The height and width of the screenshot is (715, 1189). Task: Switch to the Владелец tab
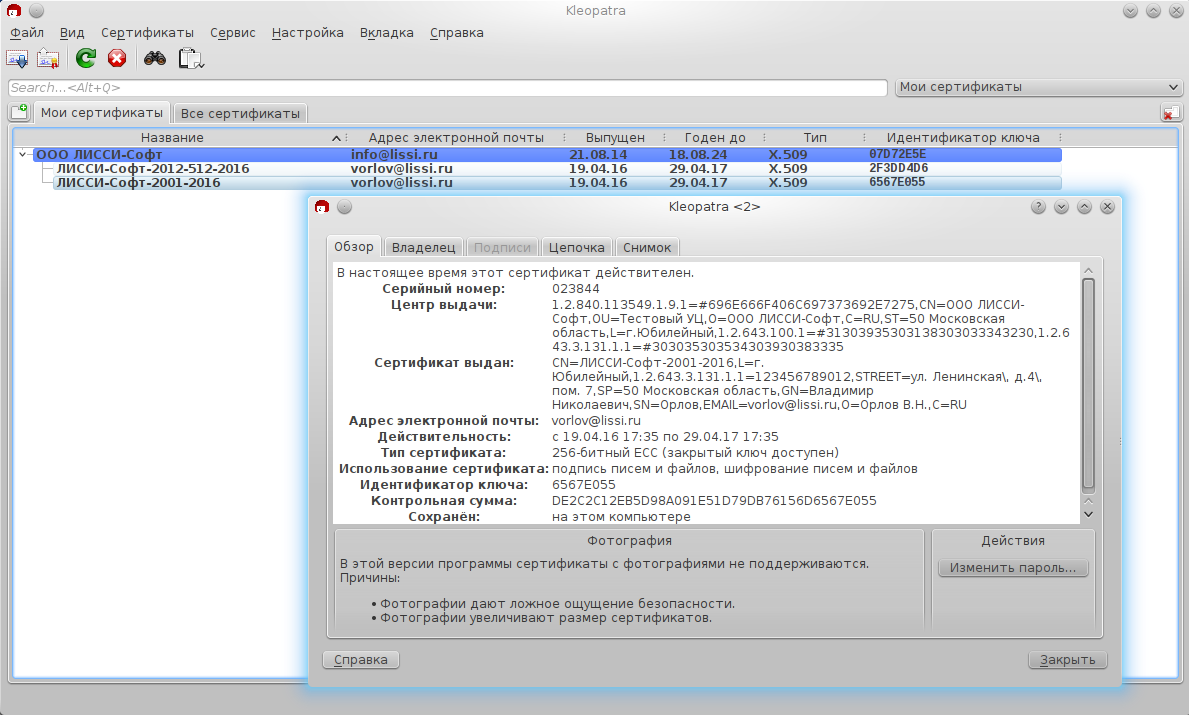(423, 247)
